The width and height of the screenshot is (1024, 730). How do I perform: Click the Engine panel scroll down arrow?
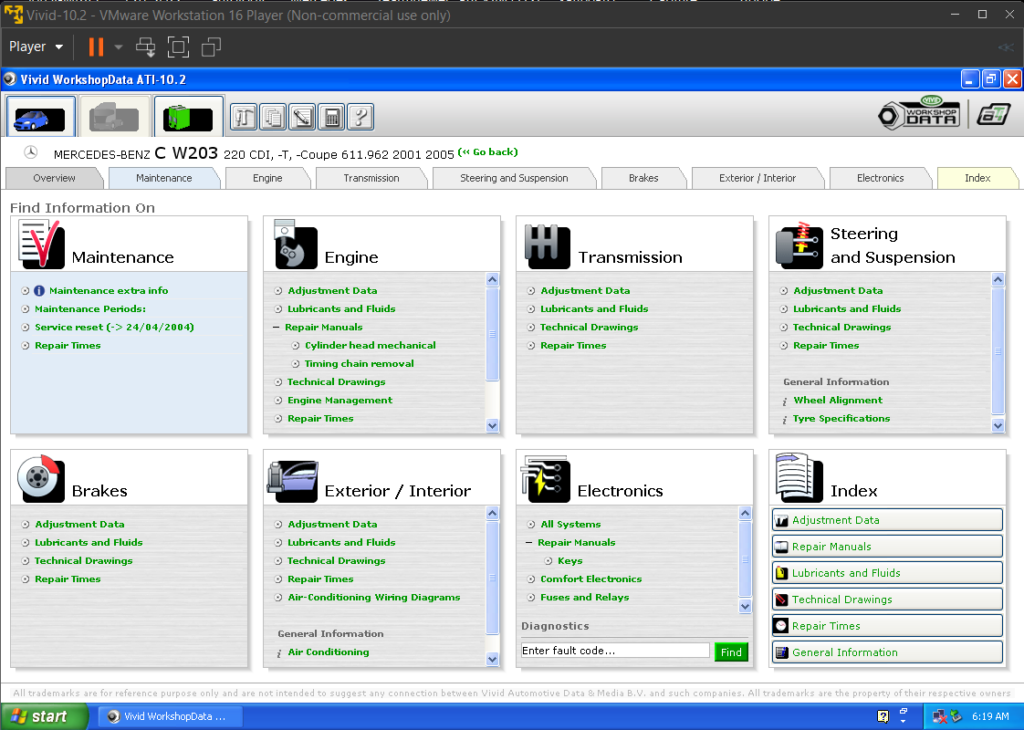pos(492,426)
